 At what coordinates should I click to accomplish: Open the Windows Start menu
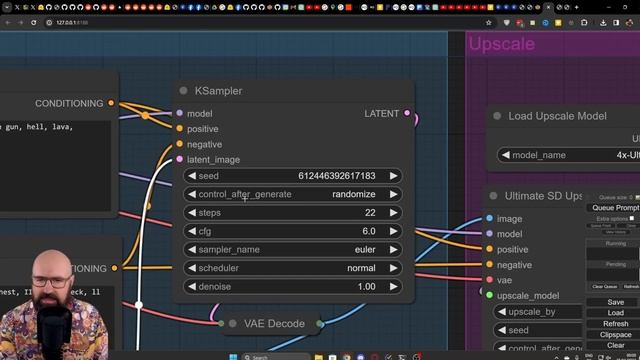tap(233, 357)
